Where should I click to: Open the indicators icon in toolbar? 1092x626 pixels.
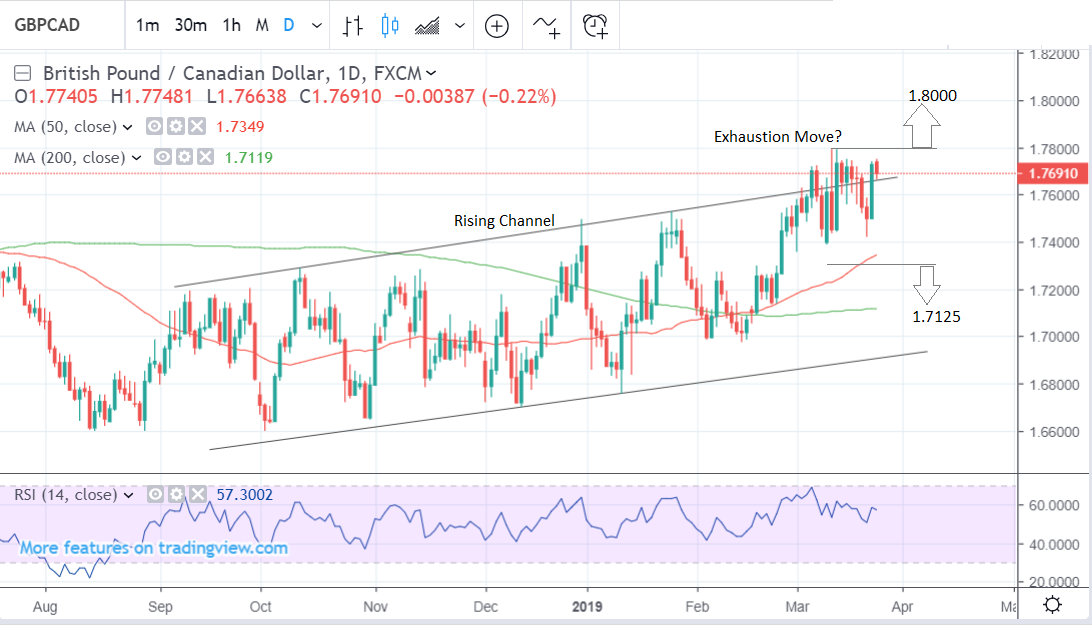tap(547, 26)
